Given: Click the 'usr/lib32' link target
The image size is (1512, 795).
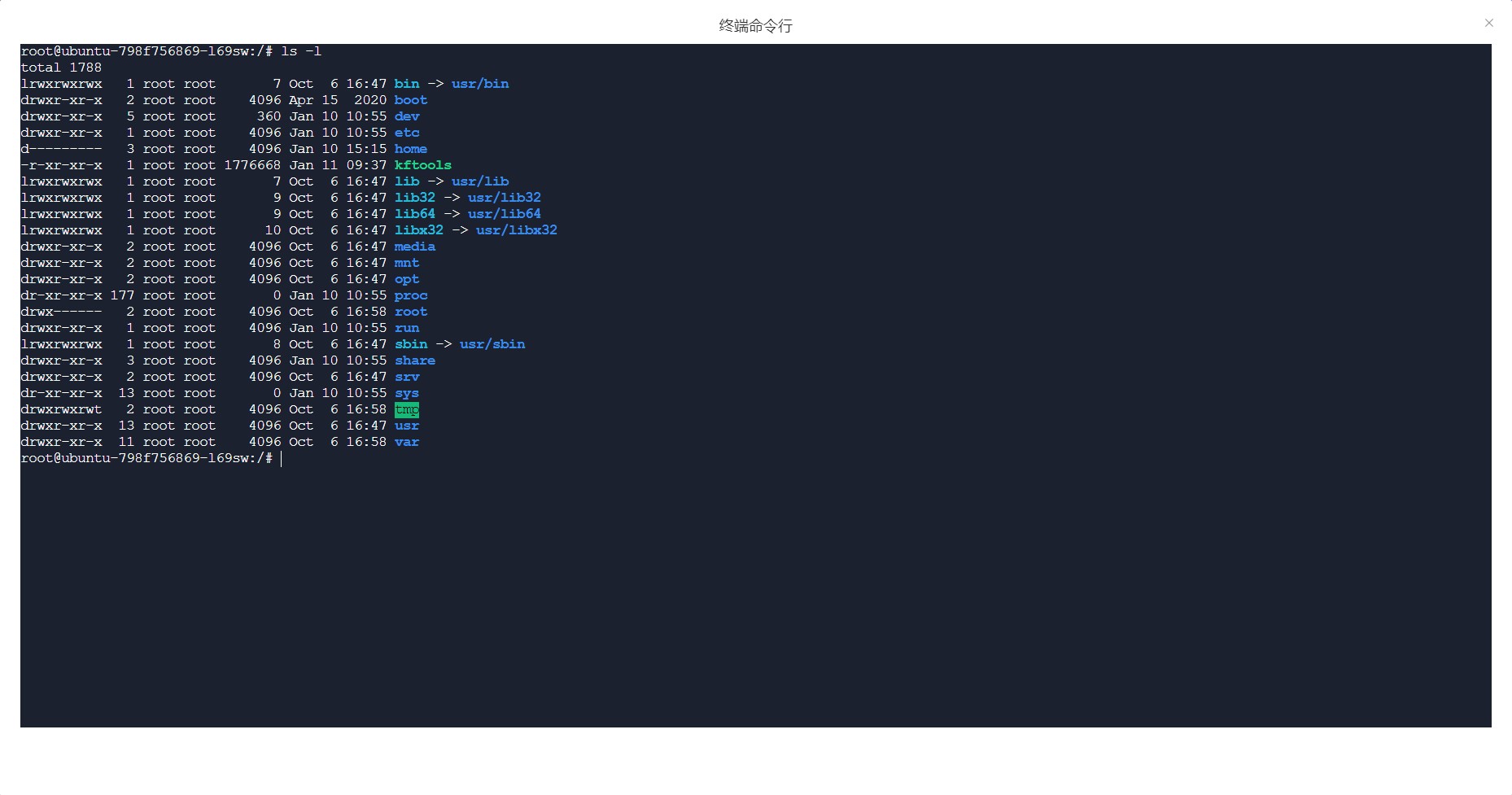Looking at the screenshot, I should coord(505,198).
